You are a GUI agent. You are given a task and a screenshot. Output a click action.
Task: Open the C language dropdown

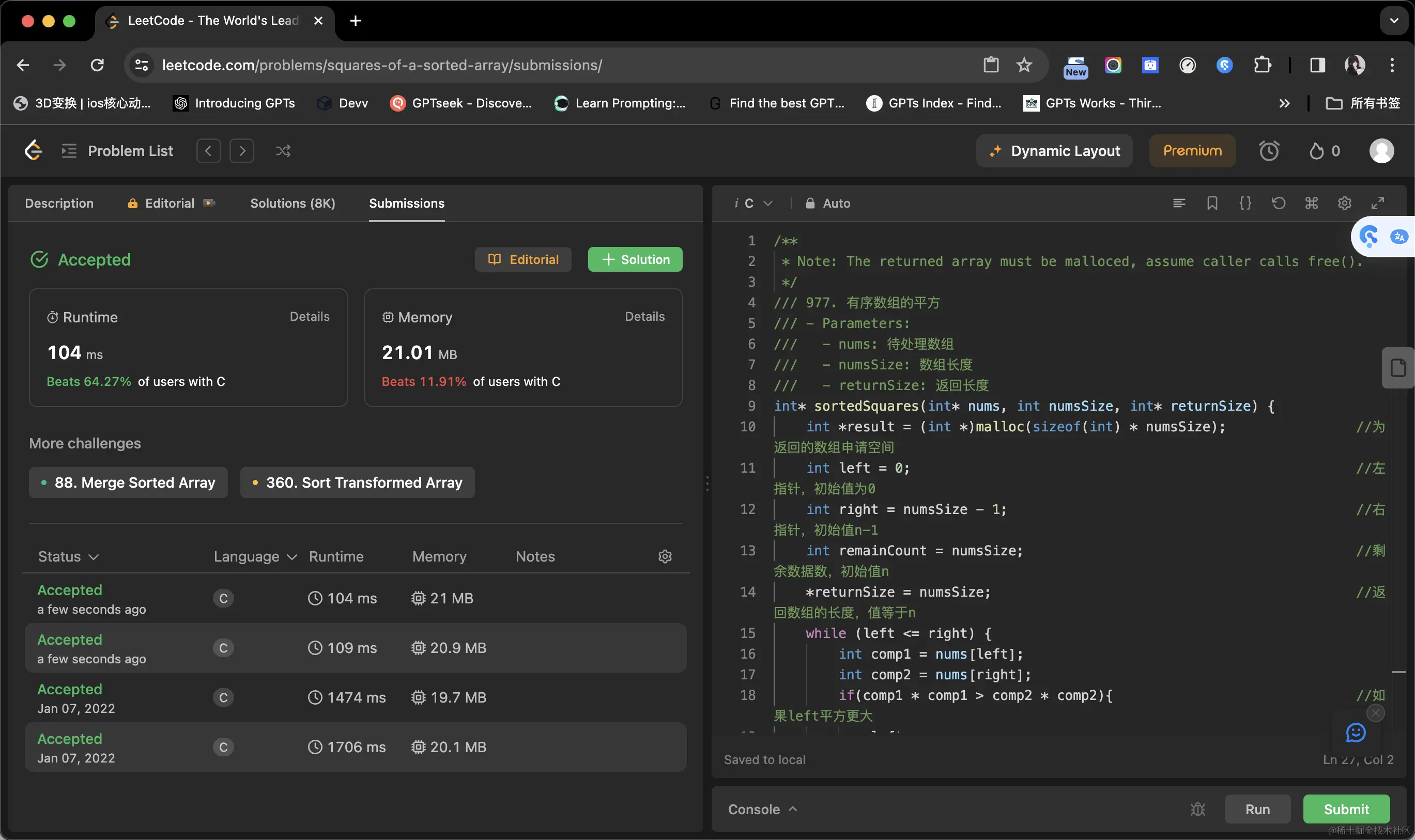point(754,203)
